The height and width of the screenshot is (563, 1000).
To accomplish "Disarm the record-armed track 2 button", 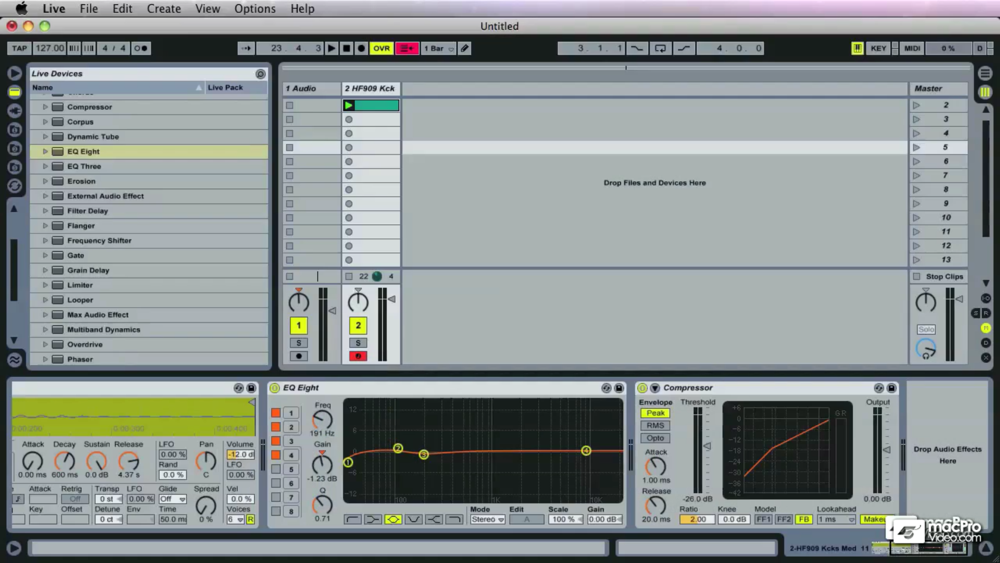I will click(x=358, y=356).
